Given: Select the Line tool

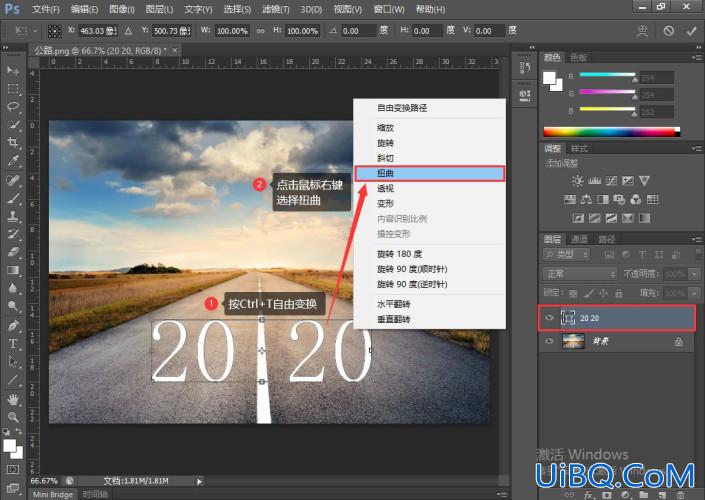Looking at the screenshot, I should (x=13, y=380).
